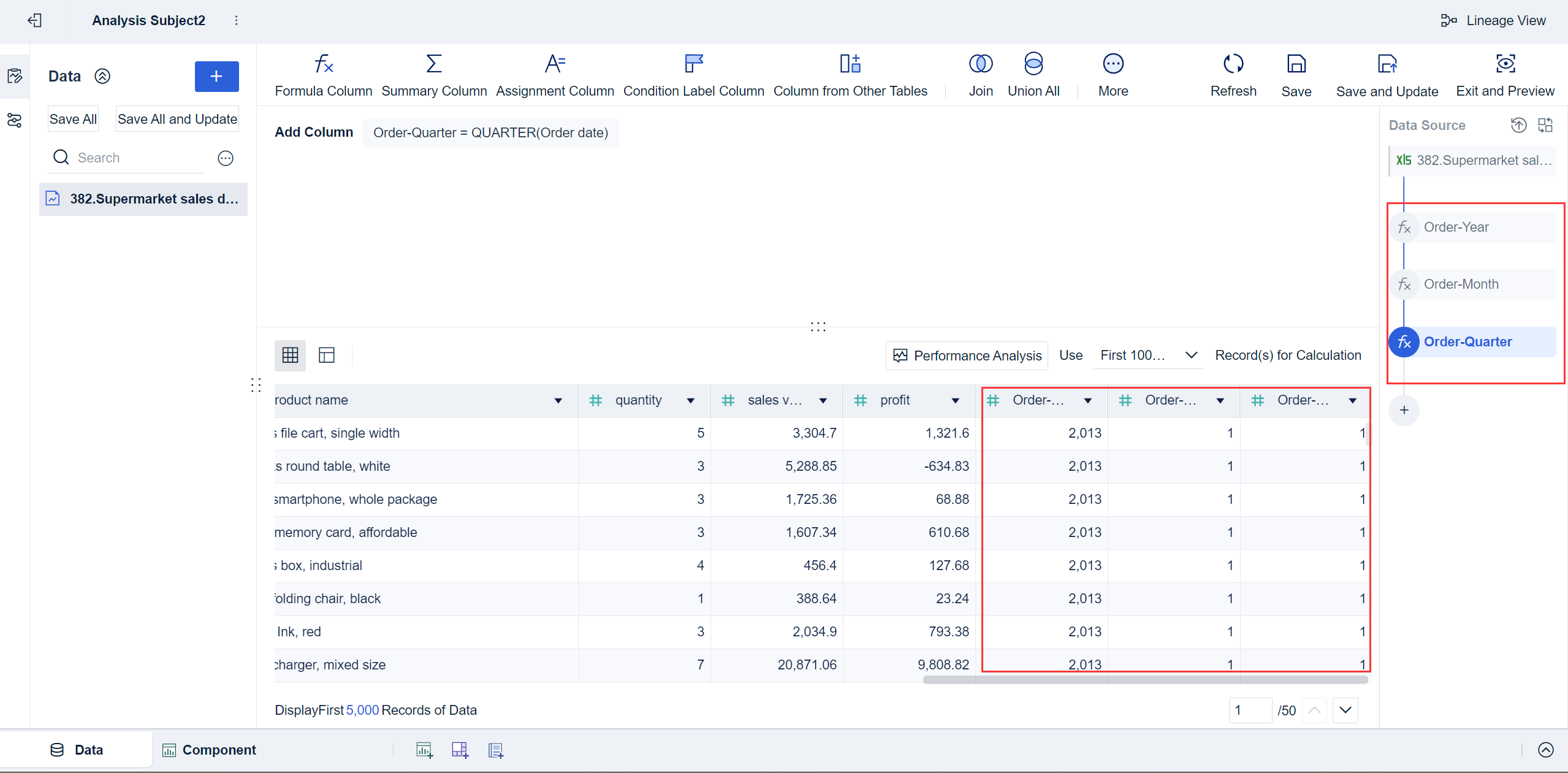Click the page number input field
Screen dimensions: 1568x773
[1250, 710]
